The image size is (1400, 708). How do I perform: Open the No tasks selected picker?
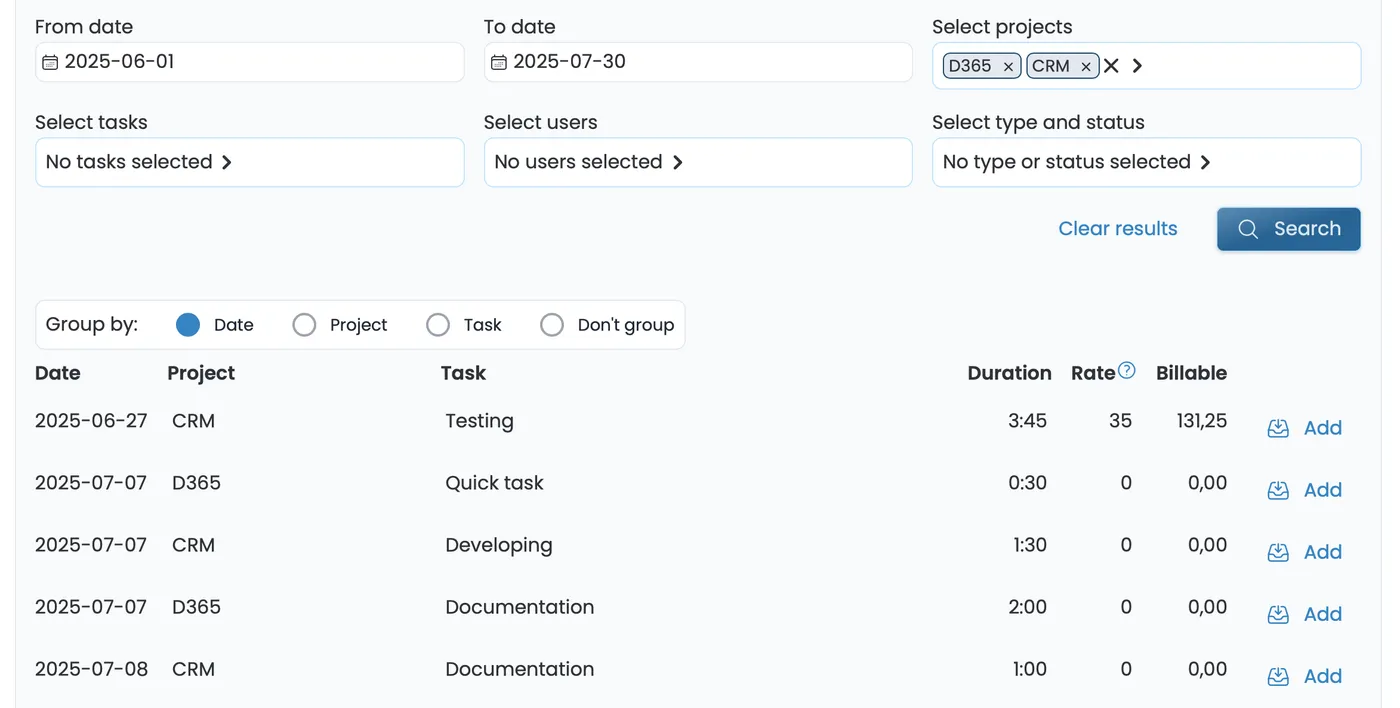[250, 162]
